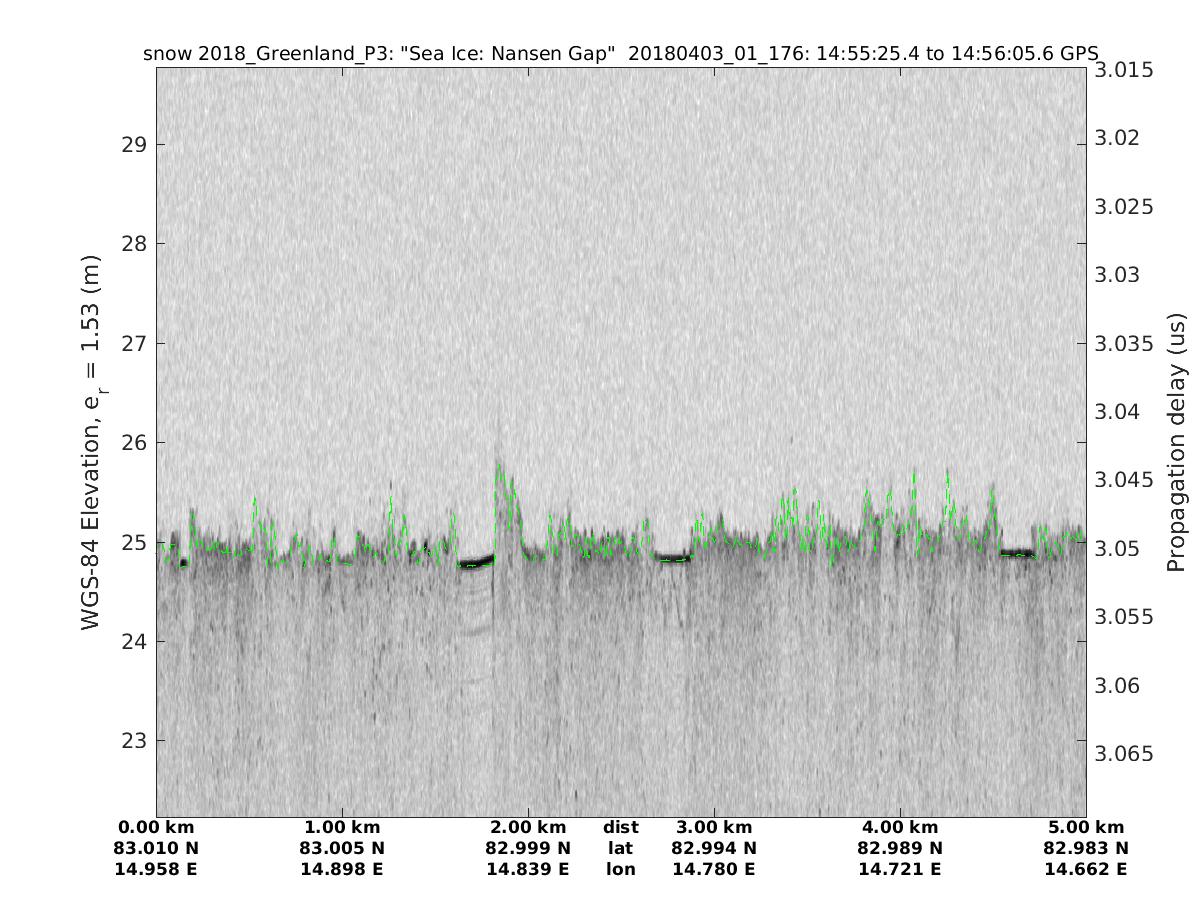Click the dark flat lead segment before 2 km
Viewport: 1200px width, 900px height.
pyautogui.click(x=476, y=562)
